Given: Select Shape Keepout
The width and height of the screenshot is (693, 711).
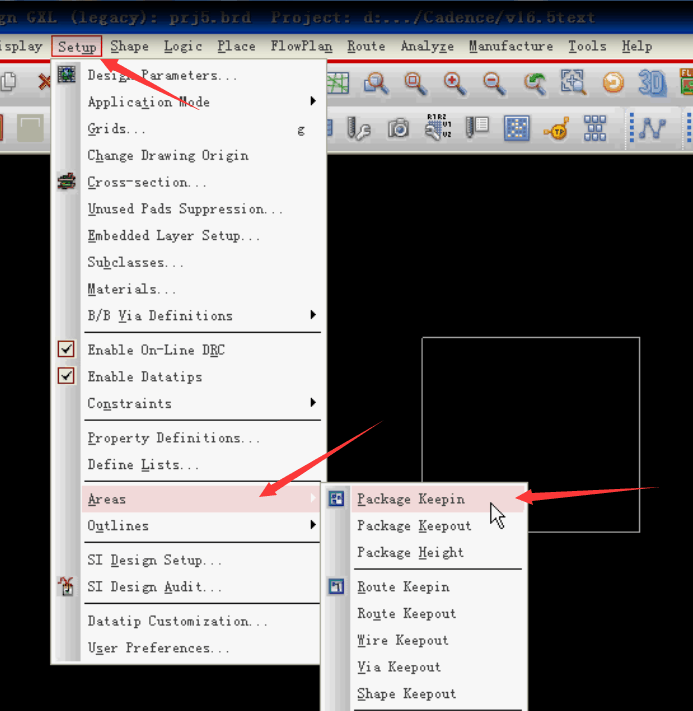Looking at the screenshot, I should point(437,694).
